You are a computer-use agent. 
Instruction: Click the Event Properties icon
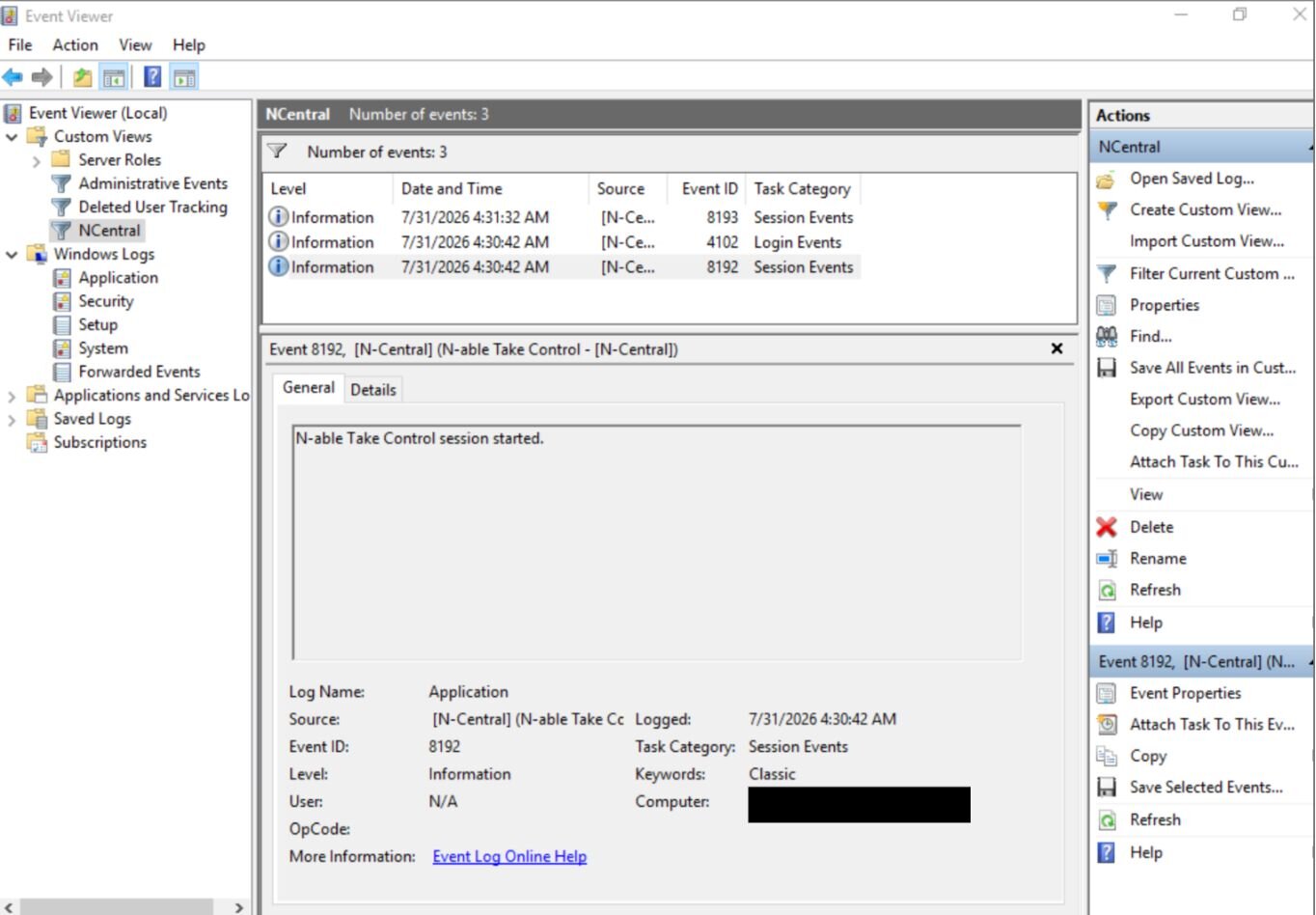click(x=1107, y=694)
